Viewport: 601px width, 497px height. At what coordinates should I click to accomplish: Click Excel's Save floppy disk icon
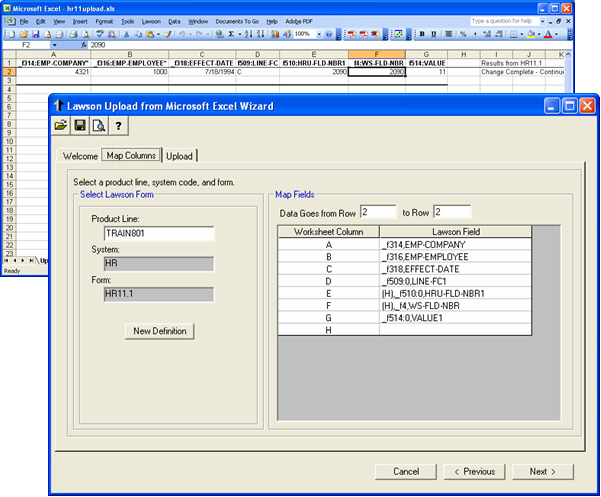pyautogui.click(x=35, y=34)
